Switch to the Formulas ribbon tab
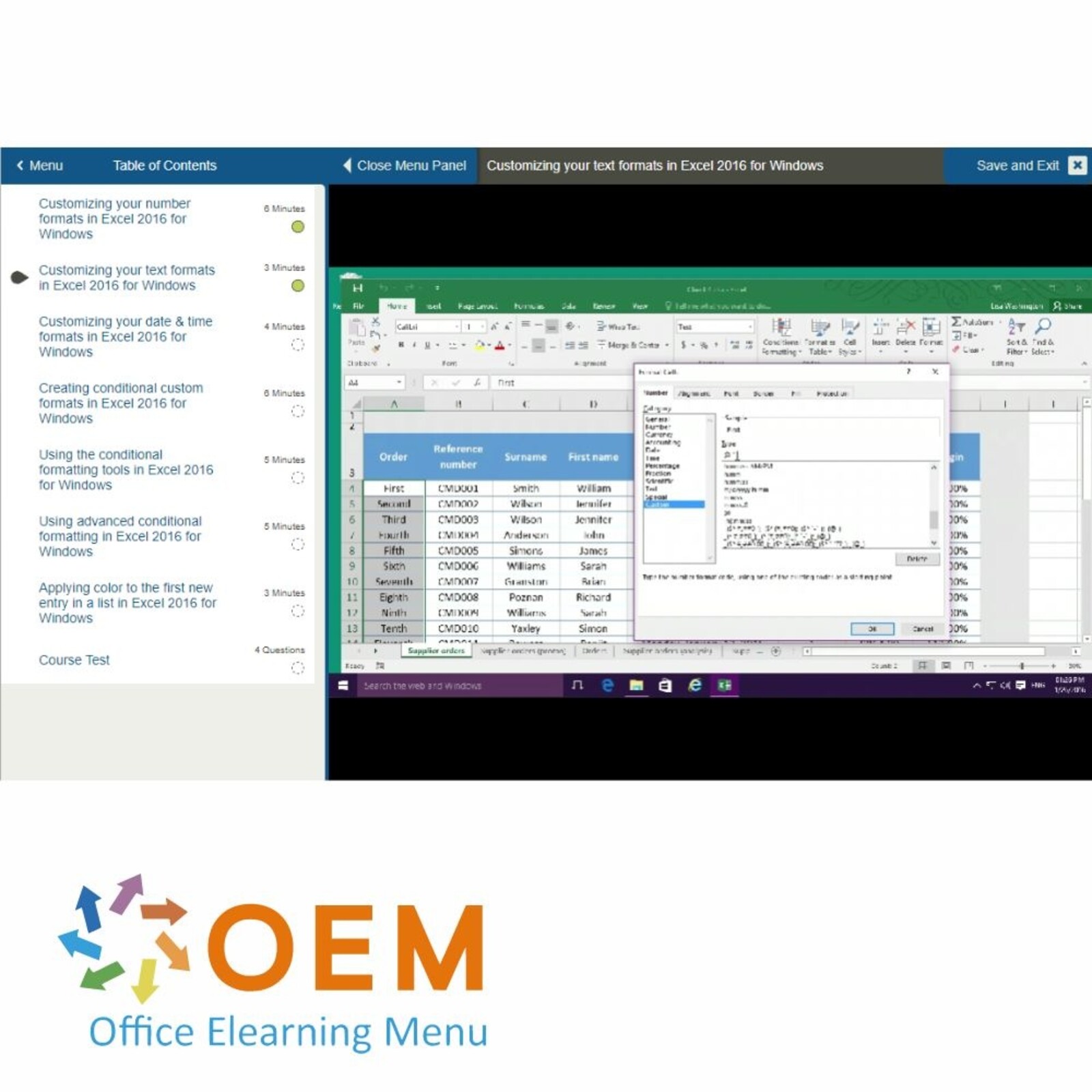This screenshot has height=1092, width=1092. 529,306
